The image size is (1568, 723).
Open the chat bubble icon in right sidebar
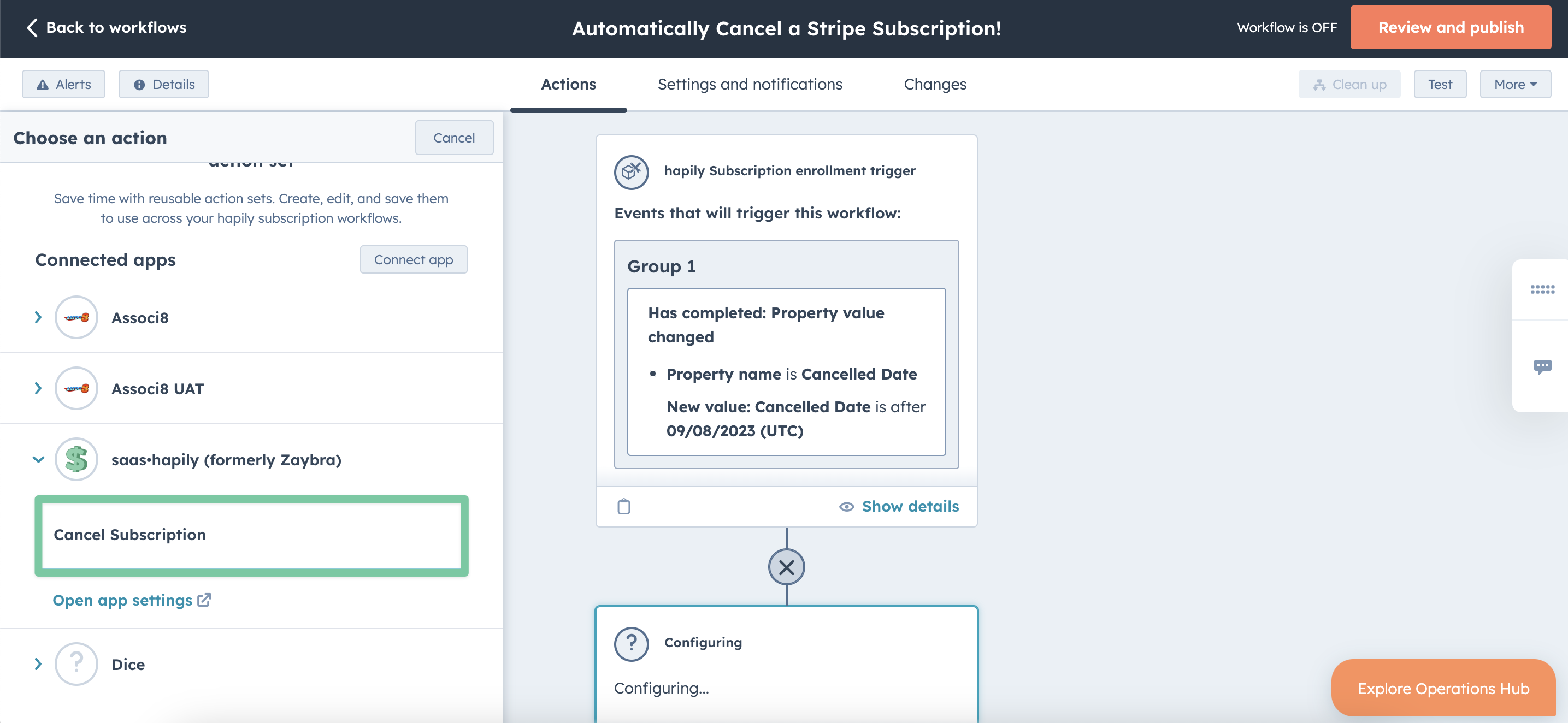tap(1542, 367)
